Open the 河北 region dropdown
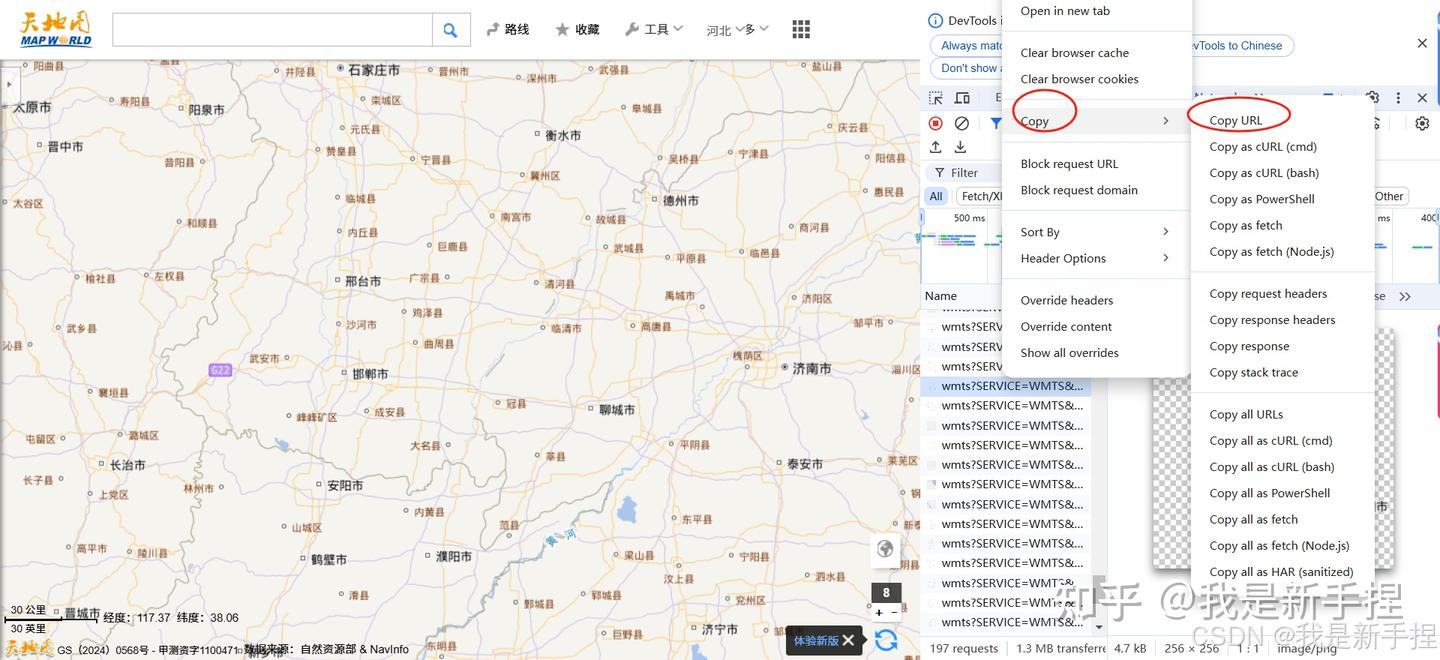Image resolution: width=1440 pixels, height=660 pixels. (x=737, y=29)
